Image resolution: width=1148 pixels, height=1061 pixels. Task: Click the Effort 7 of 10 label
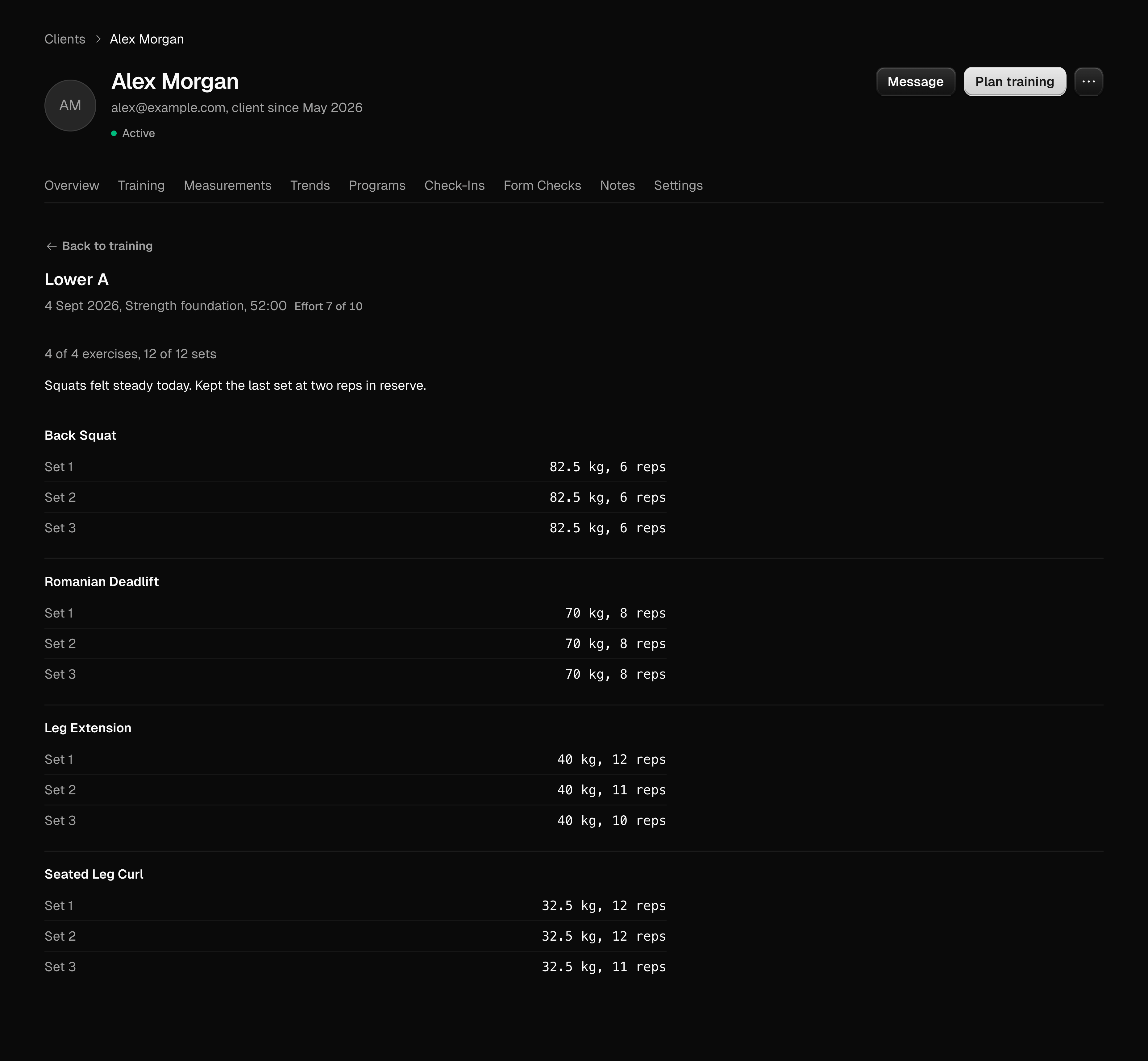pos(328,306)
